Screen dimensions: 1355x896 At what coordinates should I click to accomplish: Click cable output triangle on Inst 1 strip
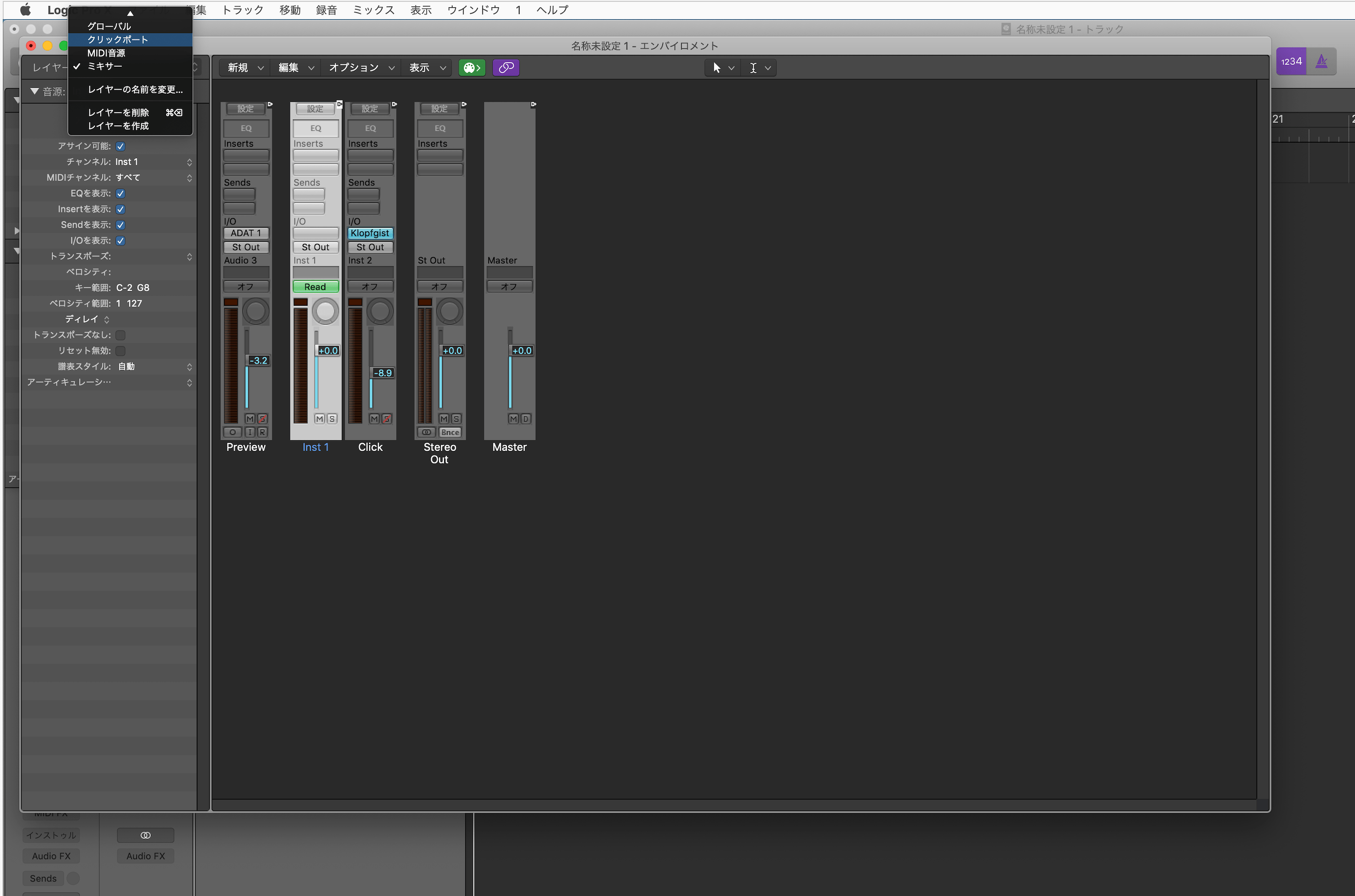[340, 105]
